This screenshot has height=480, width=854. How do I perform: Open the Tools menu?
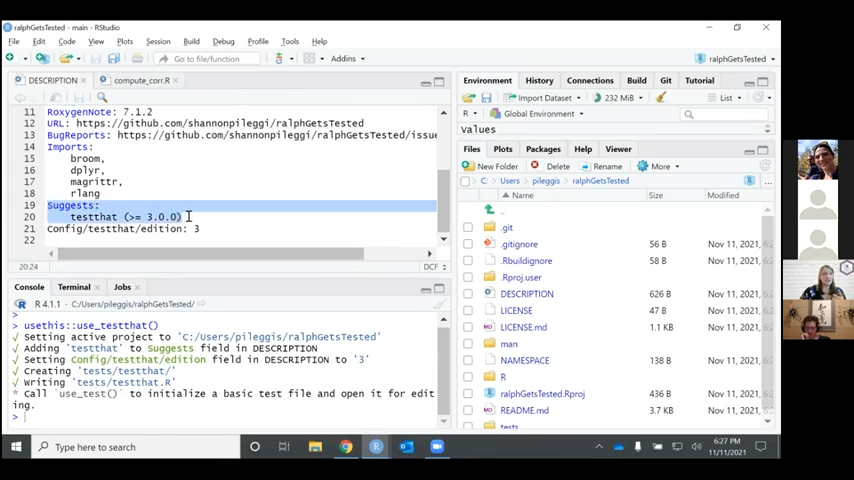click(x=290, y=41)
